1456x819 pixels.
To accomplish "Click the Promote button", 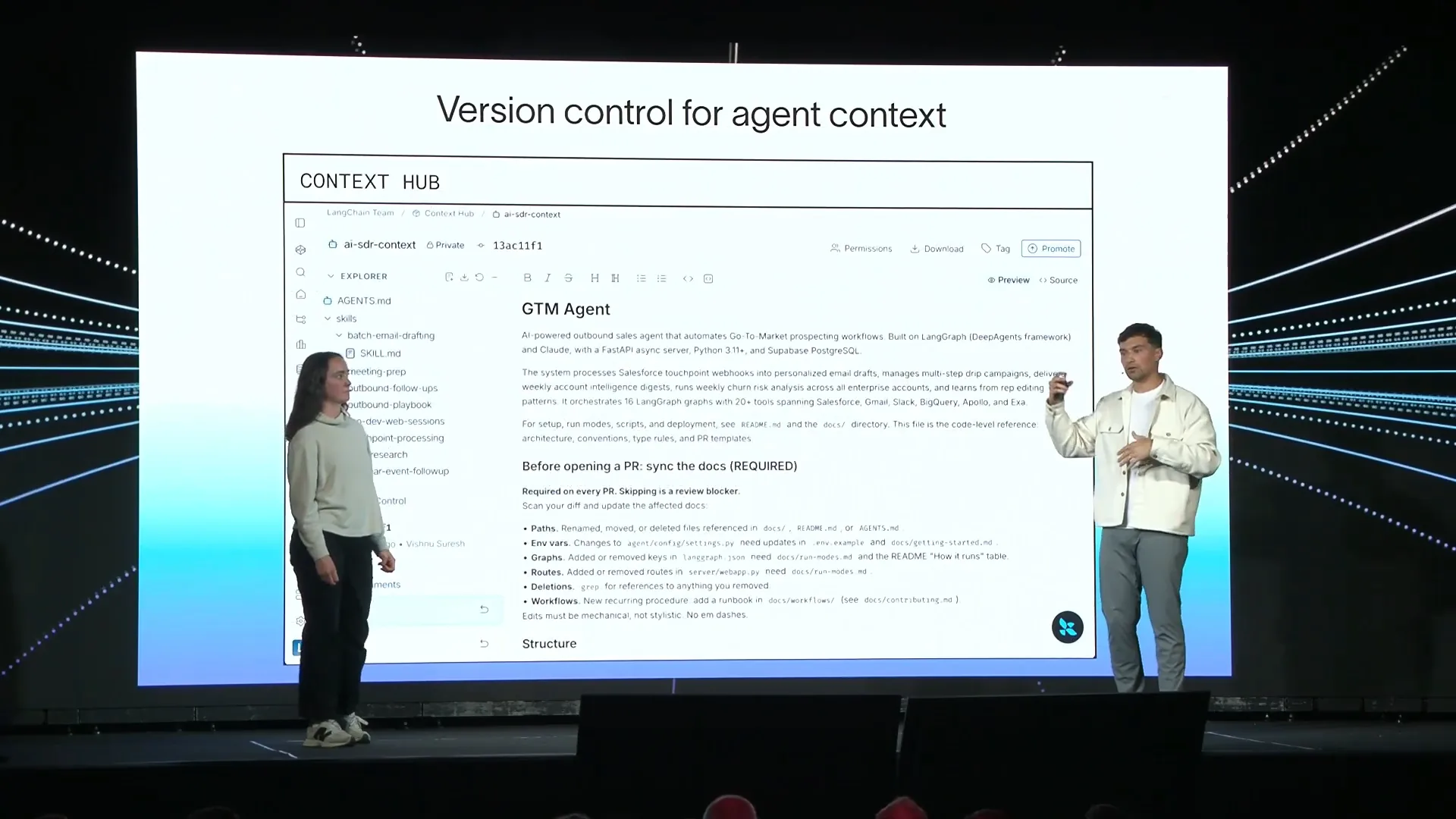I will pyautogui.click(x=1051, y=248).
